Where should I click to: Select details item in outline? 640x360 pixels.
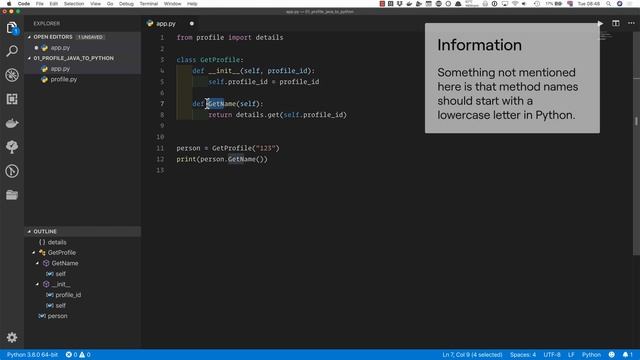coord(83,242)
